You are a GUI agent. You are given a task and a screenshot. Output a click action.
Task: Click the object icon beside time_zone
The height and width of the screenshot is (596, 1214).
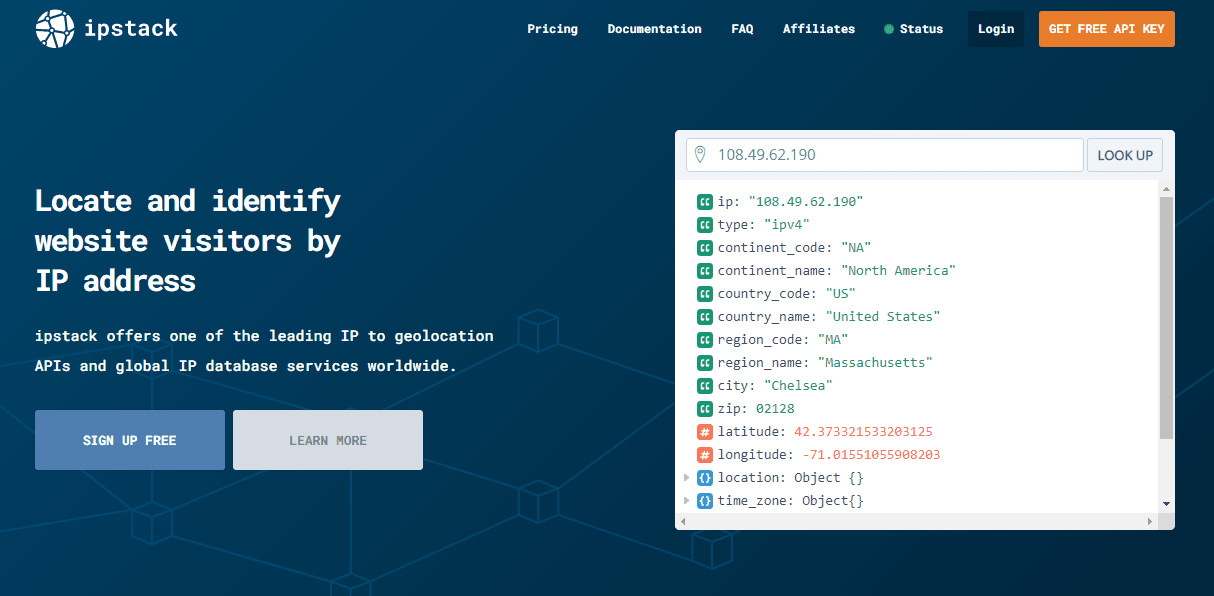[x=705, y=501]
